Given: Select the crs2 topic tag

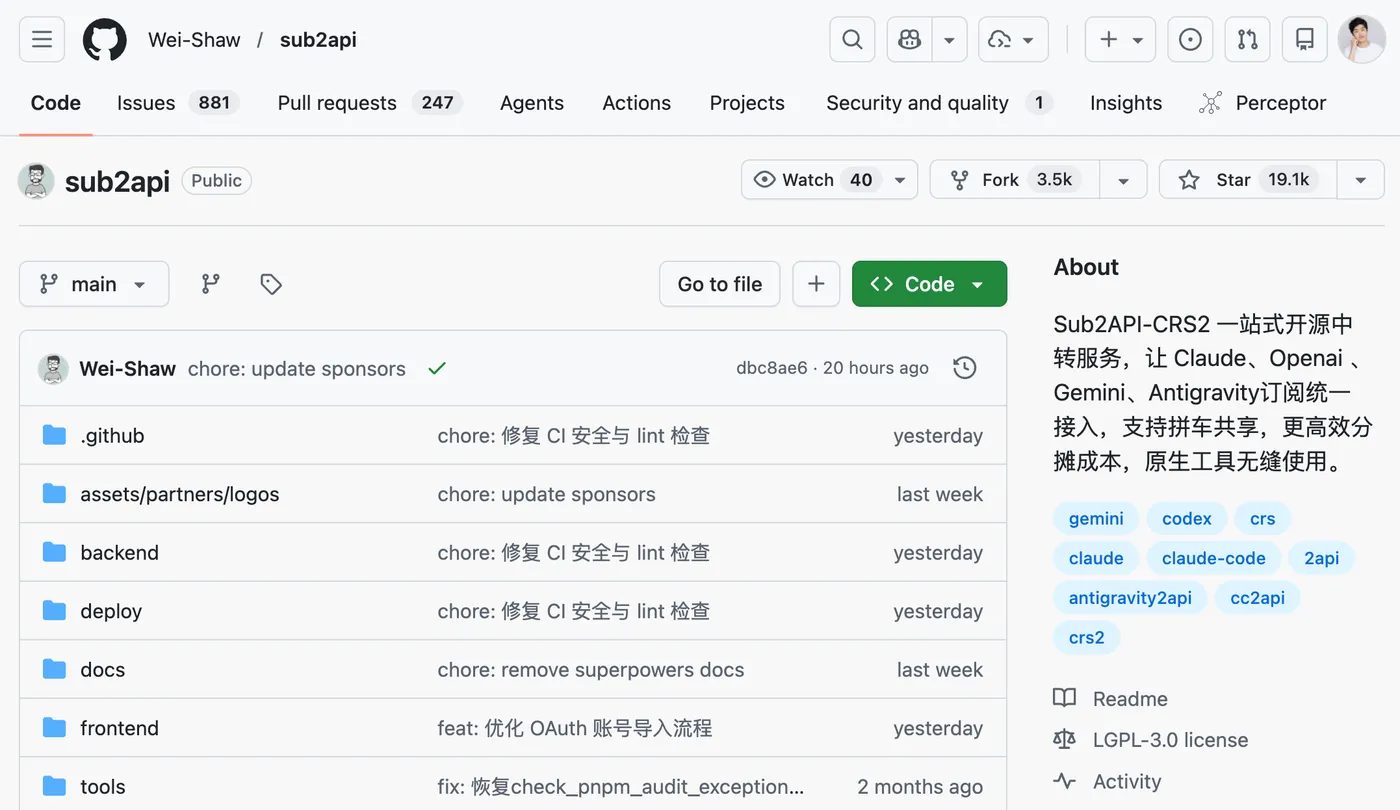Looking at the screenshot, I should (x=1087, y=637).
